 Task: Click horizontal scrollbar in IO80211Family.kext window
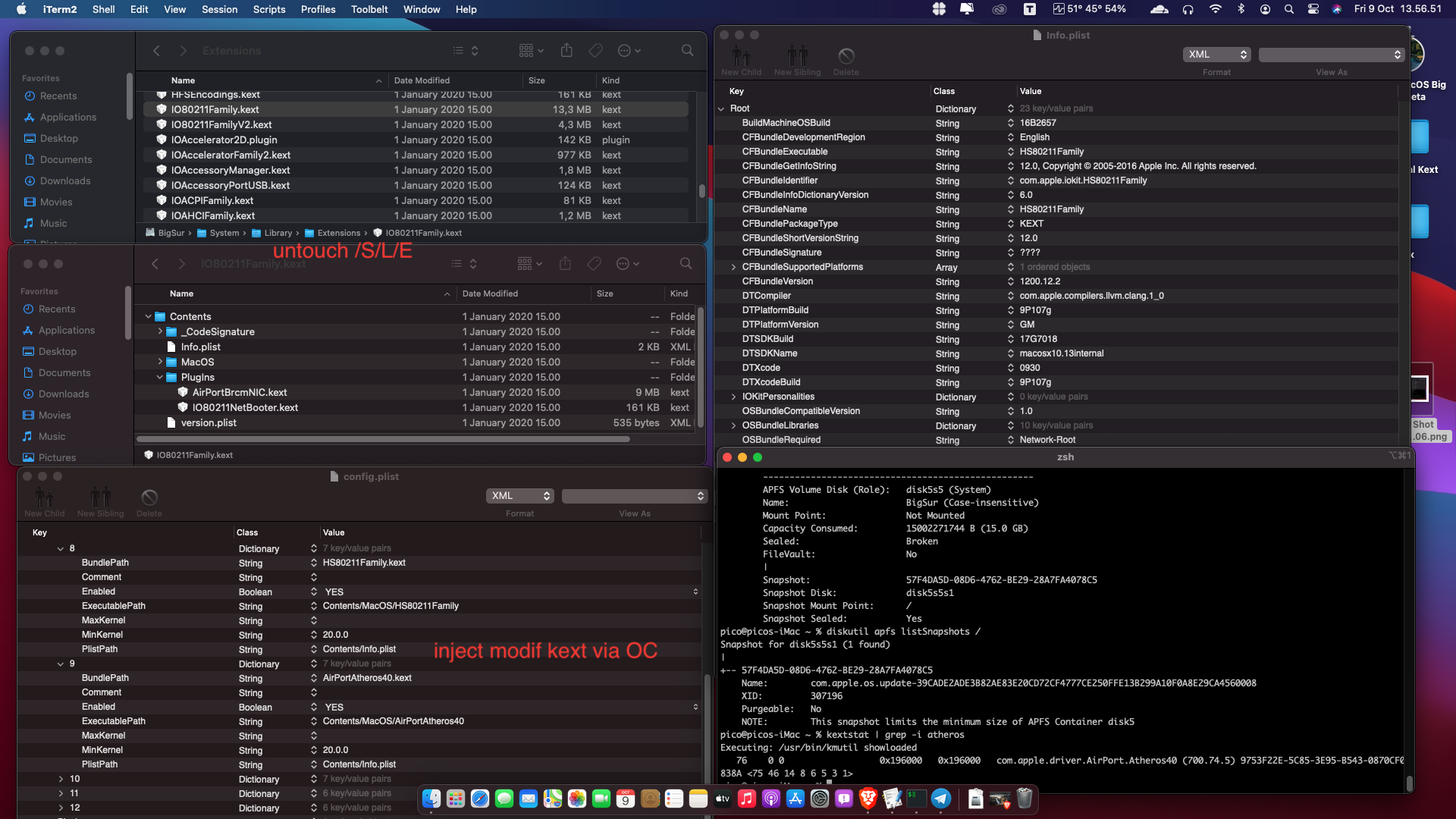[383, 439]
